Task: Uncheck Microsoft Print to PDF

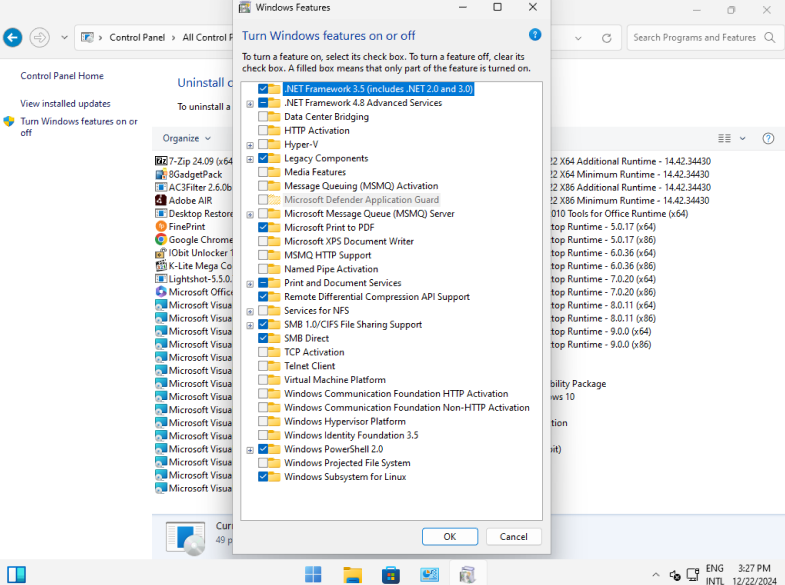Action: [263, 227]
